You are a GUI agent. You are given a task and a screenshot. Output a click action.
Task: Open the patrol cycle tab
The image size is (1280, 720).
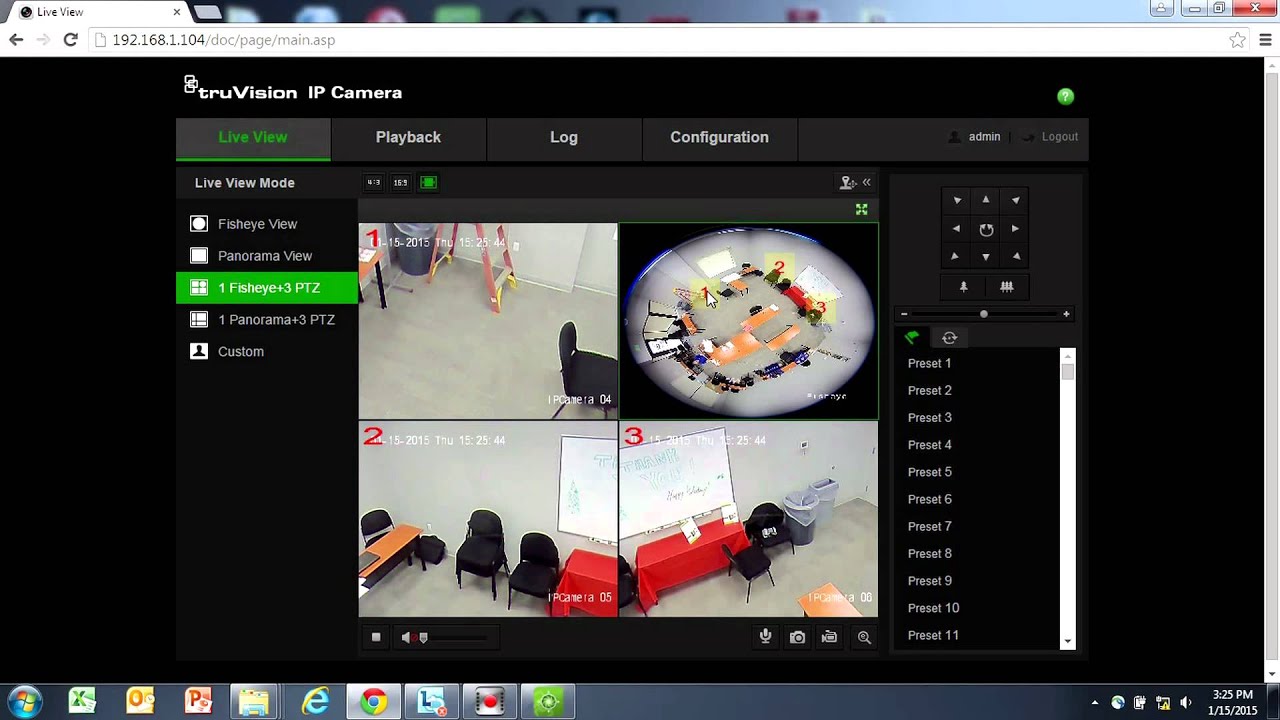[x=950, y=338]
